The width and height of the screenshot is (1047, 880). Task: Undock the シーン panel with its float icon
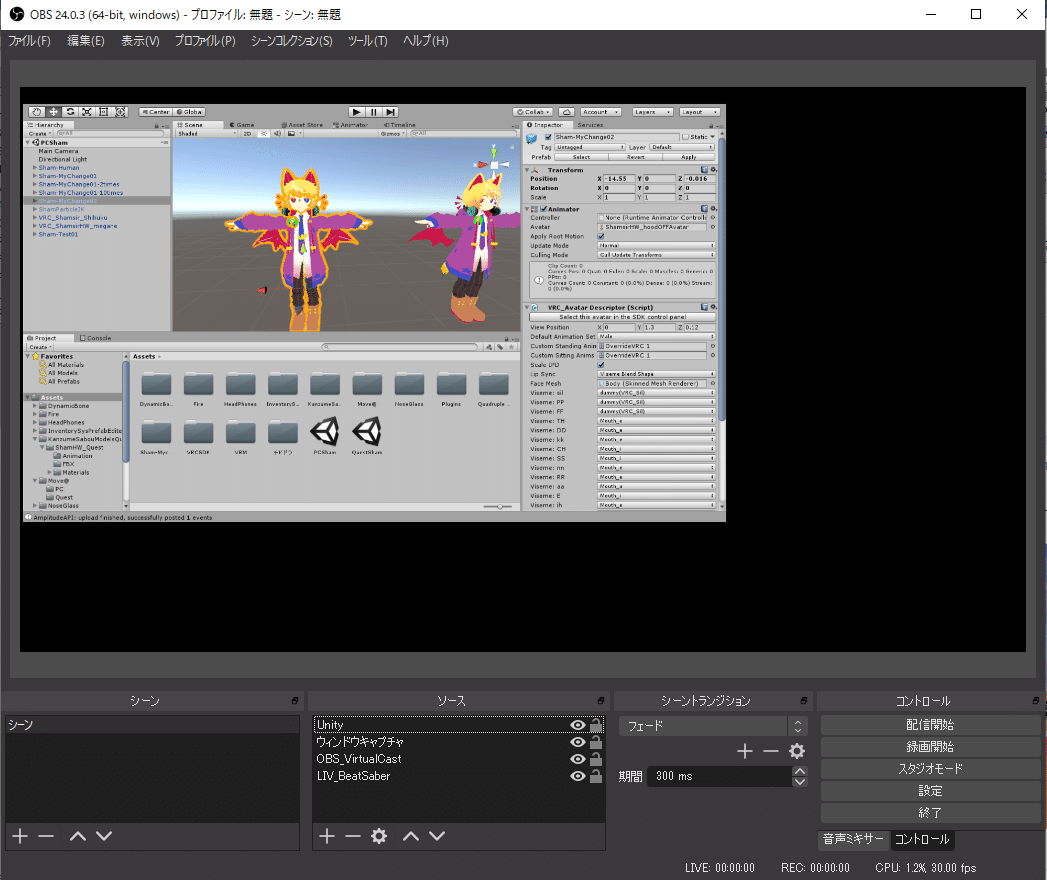[294, 700]
